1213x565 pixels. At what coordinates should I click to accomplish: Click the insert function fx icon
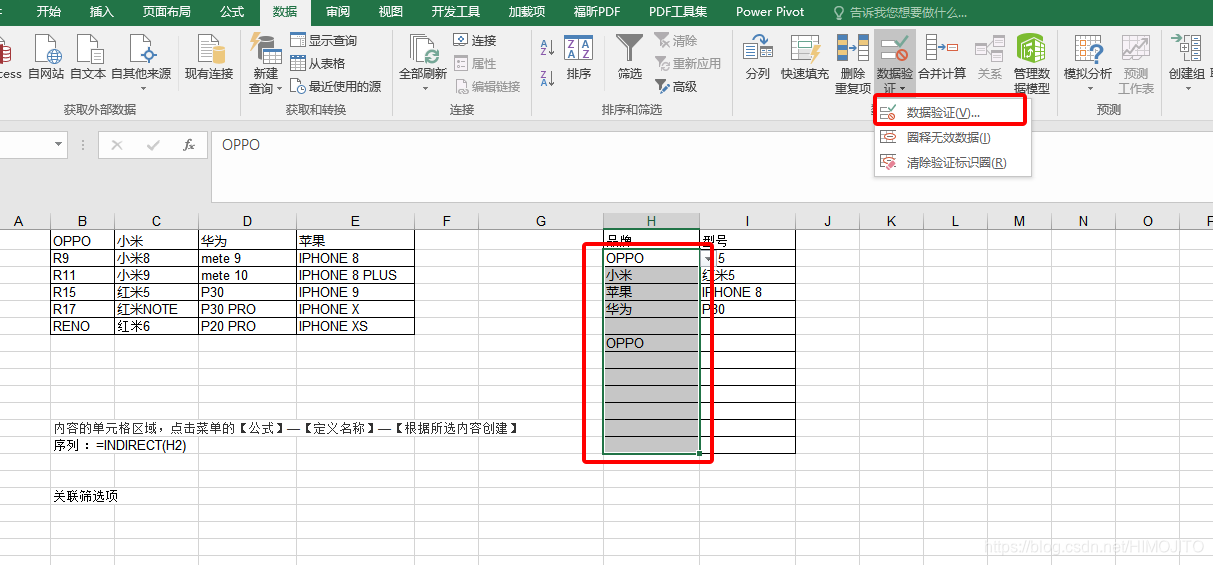189,145
